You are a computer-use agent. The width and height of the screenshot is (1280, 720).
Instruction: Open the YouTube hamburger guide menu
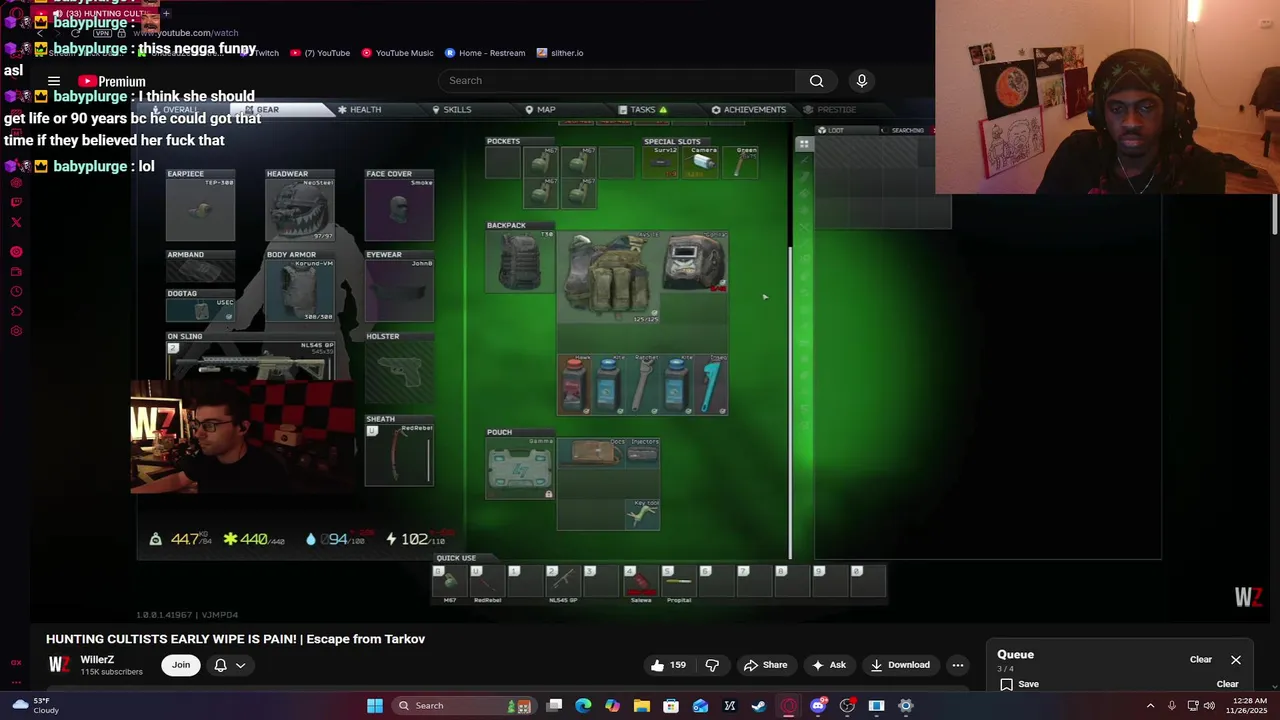pos(54,81)
